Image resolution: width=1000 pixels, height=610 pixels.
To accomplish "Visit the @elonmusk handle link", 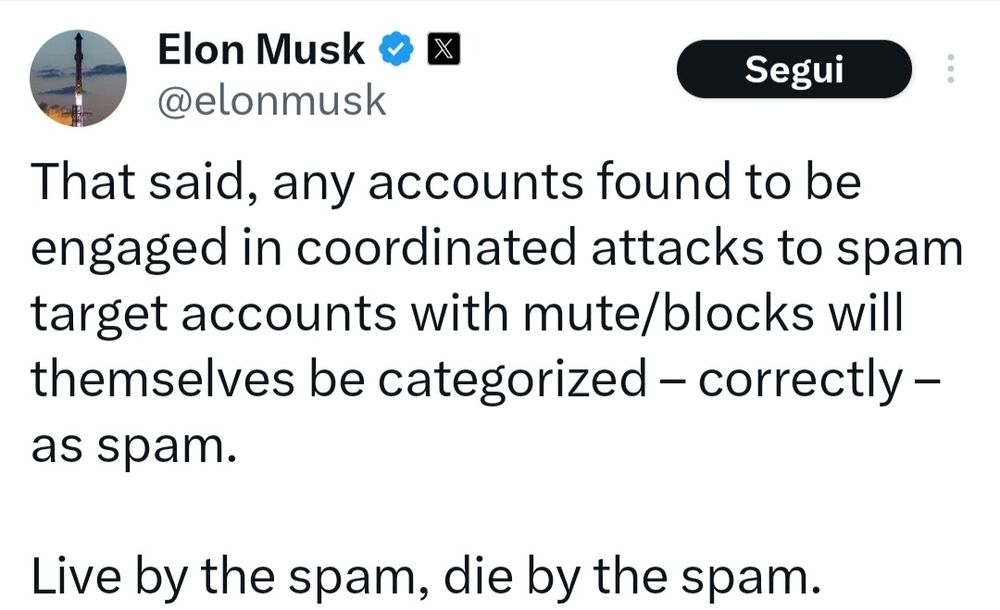I will 272,101.
